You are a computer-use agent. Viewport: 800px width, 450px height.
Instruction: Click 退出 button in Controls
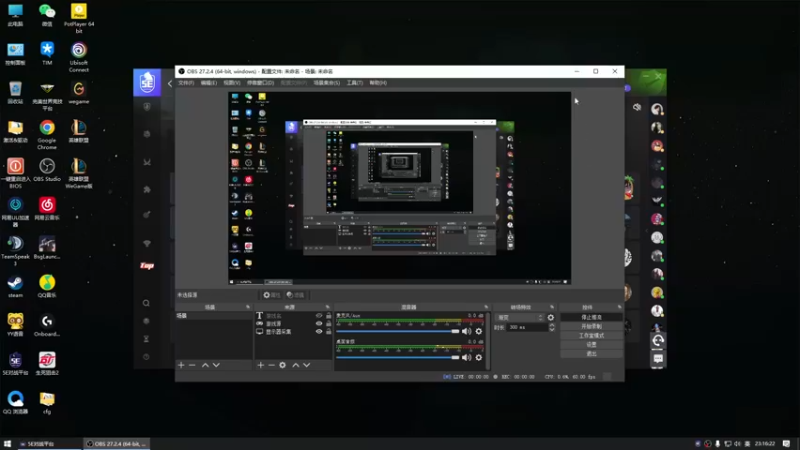pos(591,354)
